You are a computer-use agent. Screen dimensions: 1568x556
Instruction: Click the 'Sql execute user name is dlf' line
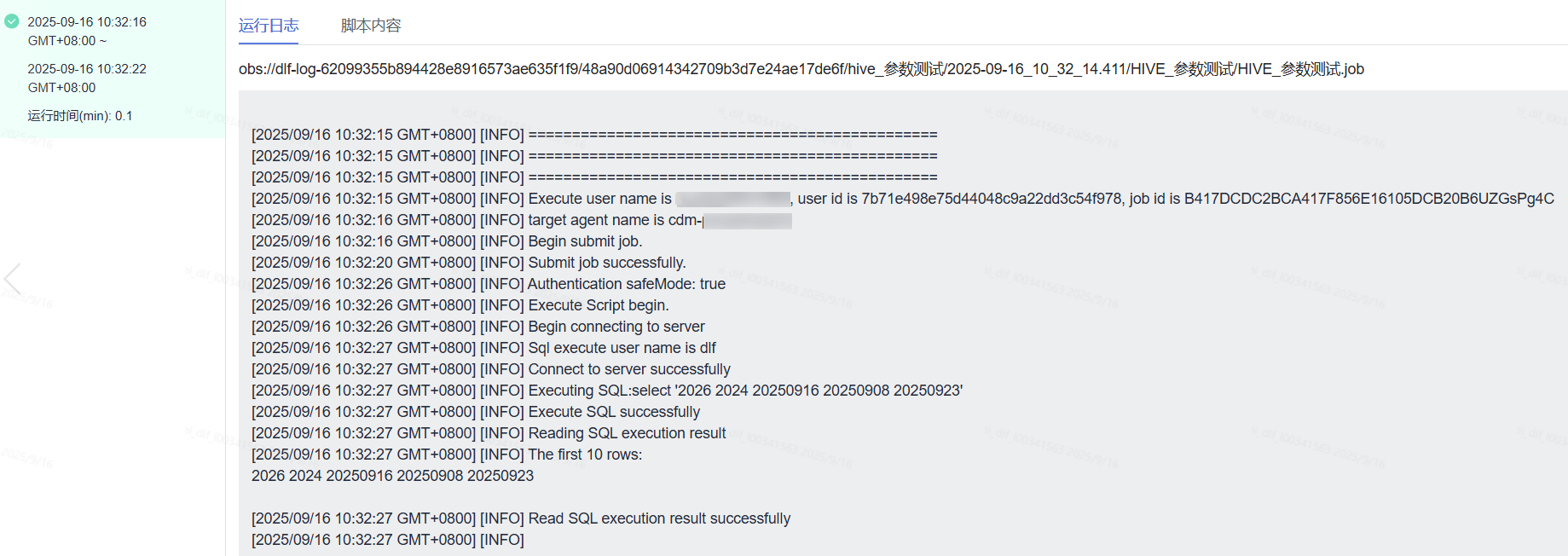click(x=622, y=348)
